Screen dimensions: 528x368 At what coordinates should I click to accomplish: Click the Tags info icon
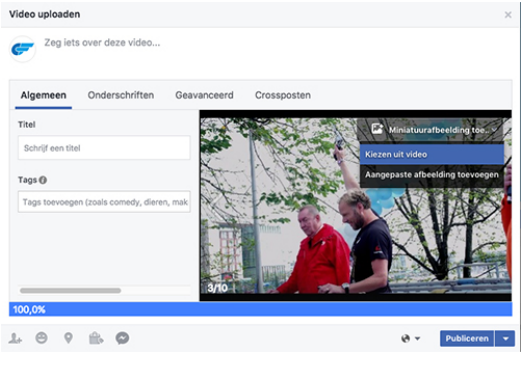point(43,180)
